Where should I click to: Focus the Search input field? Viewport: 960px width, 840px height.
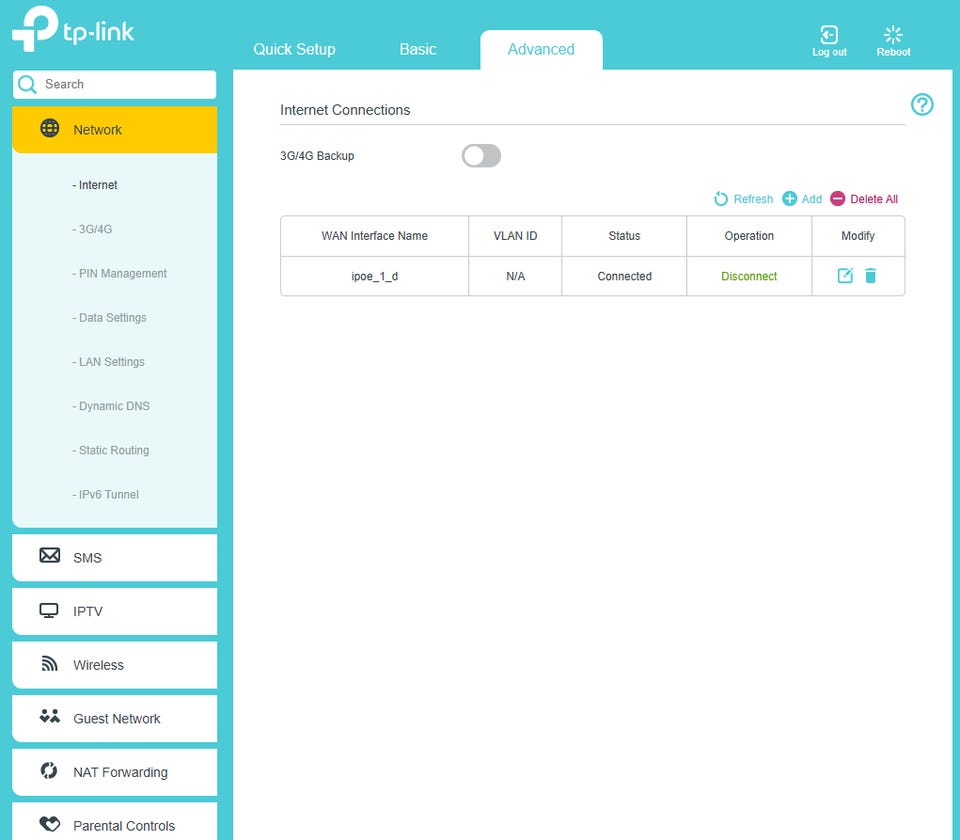(x=114, y=84)
